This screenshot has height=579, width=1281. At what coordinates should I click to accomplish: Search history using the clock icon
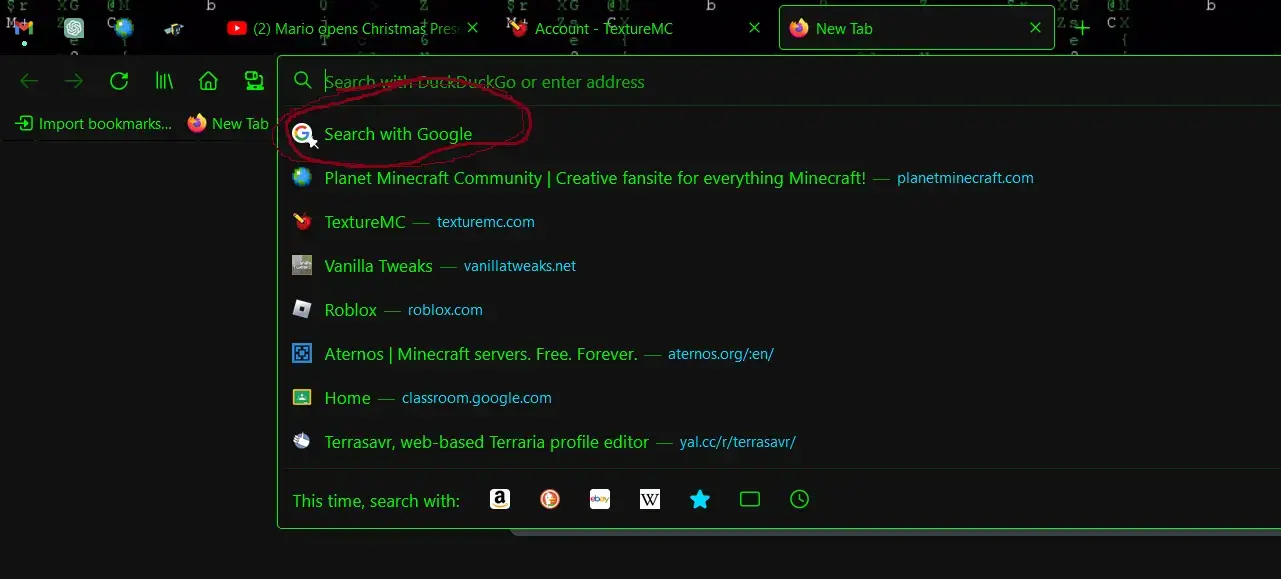[x=799, y=499]
